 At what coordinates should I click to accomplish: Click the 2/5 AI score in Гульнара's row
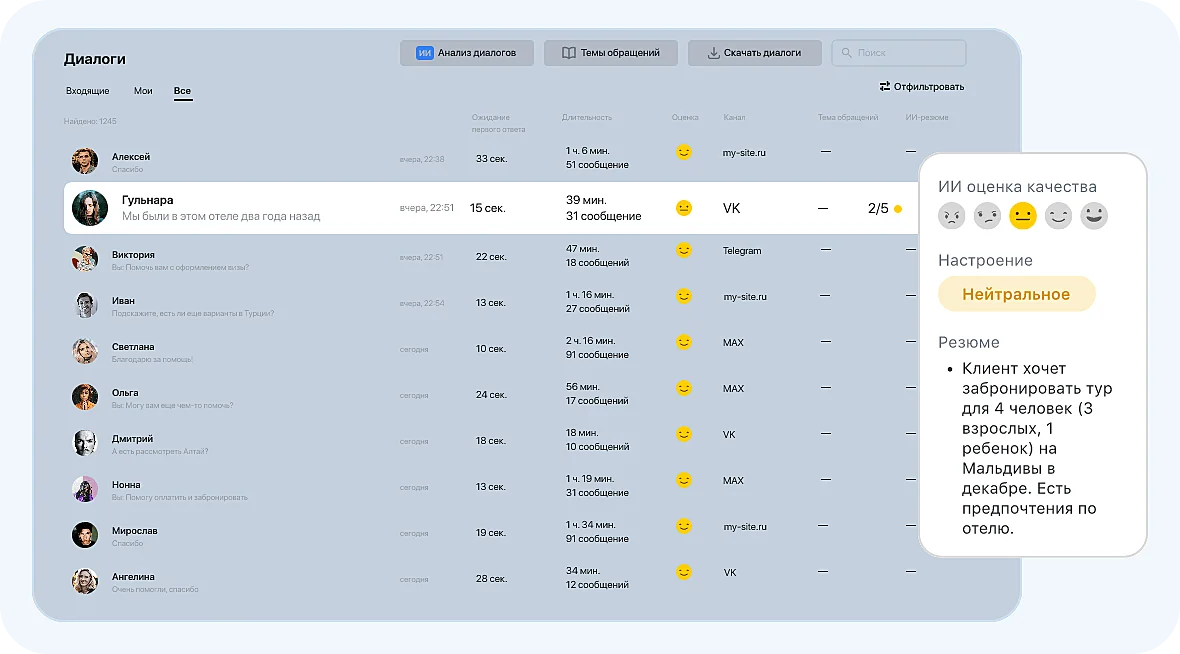pyautogui.click(x=878, y=208)
